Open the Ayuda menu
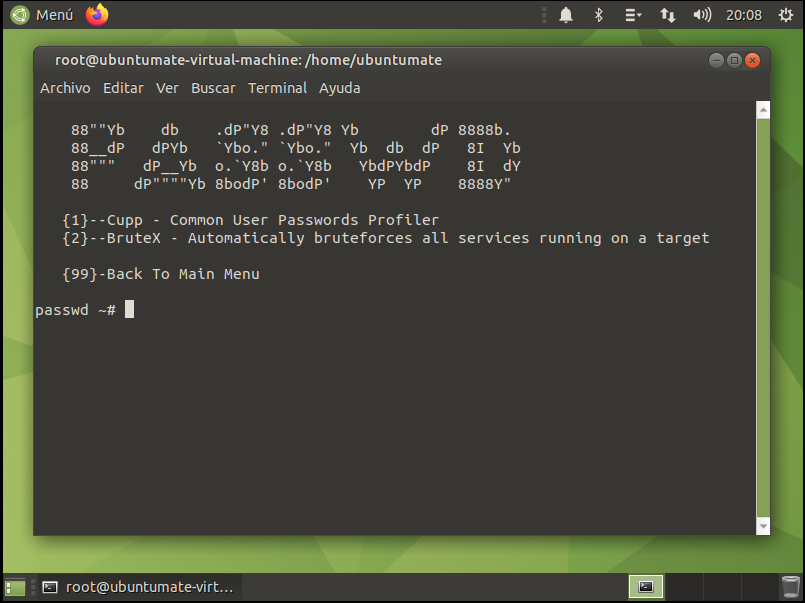Viewport: 805px width, 603px height. [x=339, y=88]
